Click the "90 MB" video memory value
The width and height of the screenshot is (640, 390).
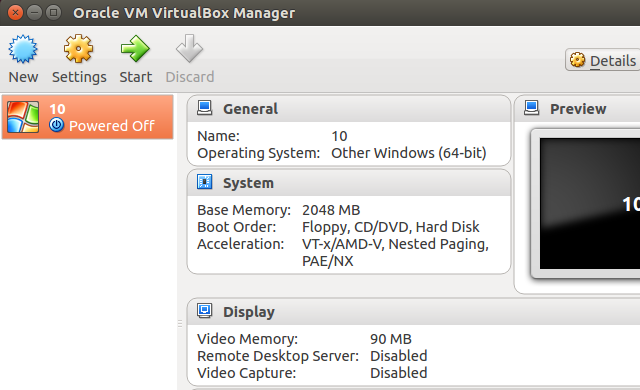coord(391,339)
